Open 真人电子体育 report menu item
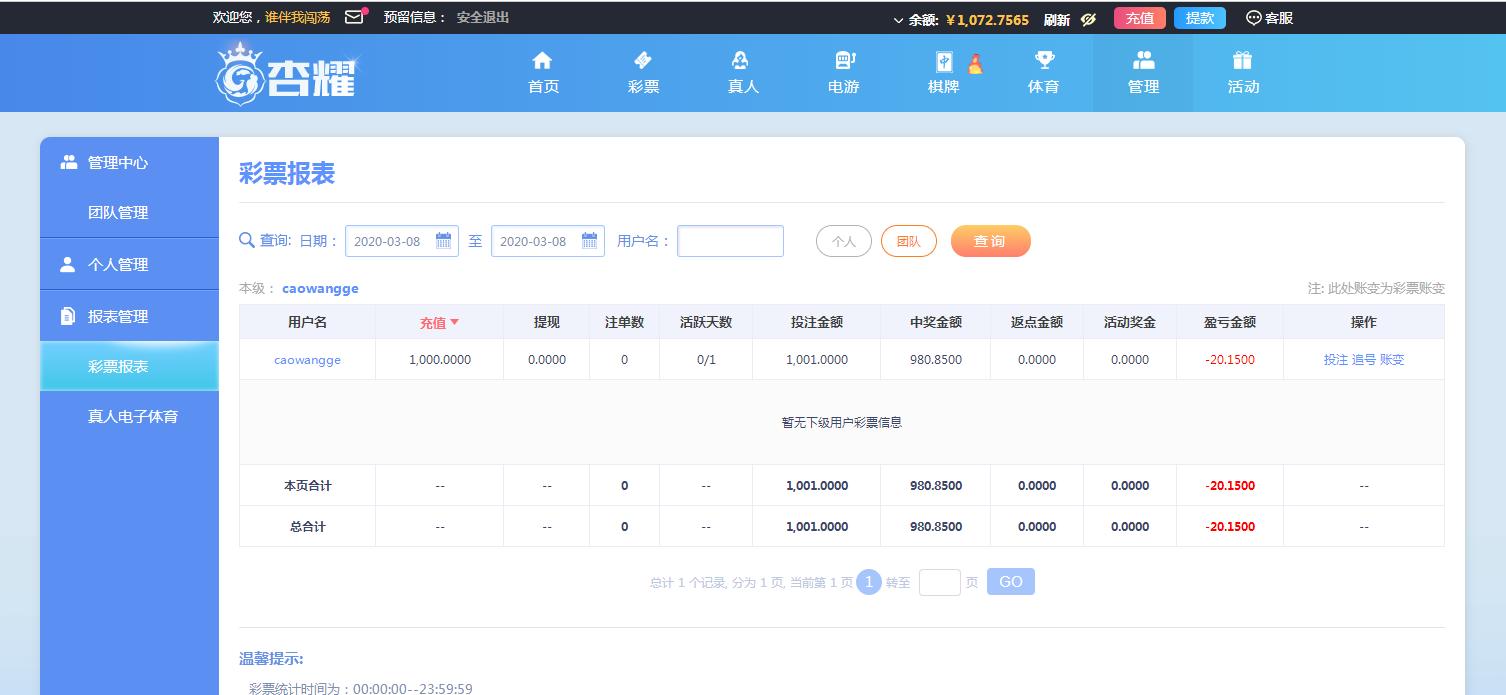1506x695 pixels. [132, 416]
